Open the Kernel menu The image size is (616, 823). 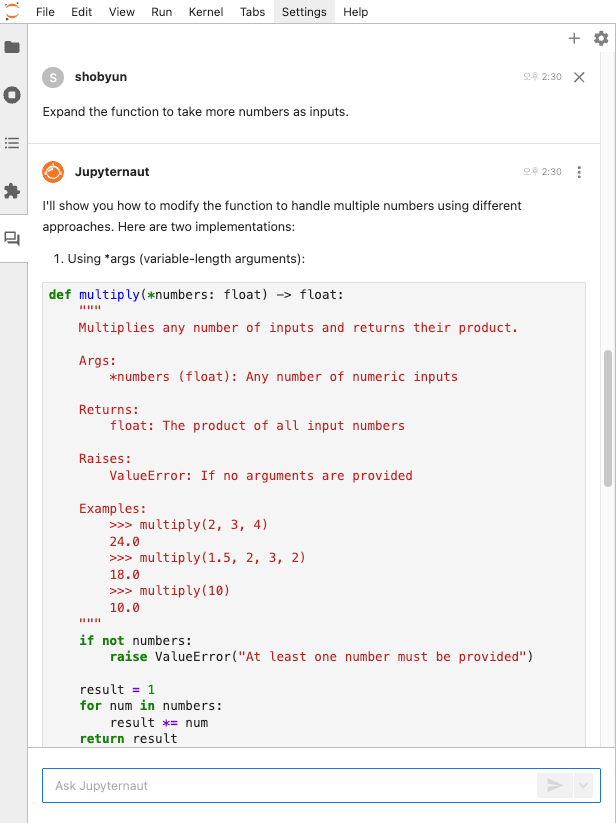coord(205,12)
